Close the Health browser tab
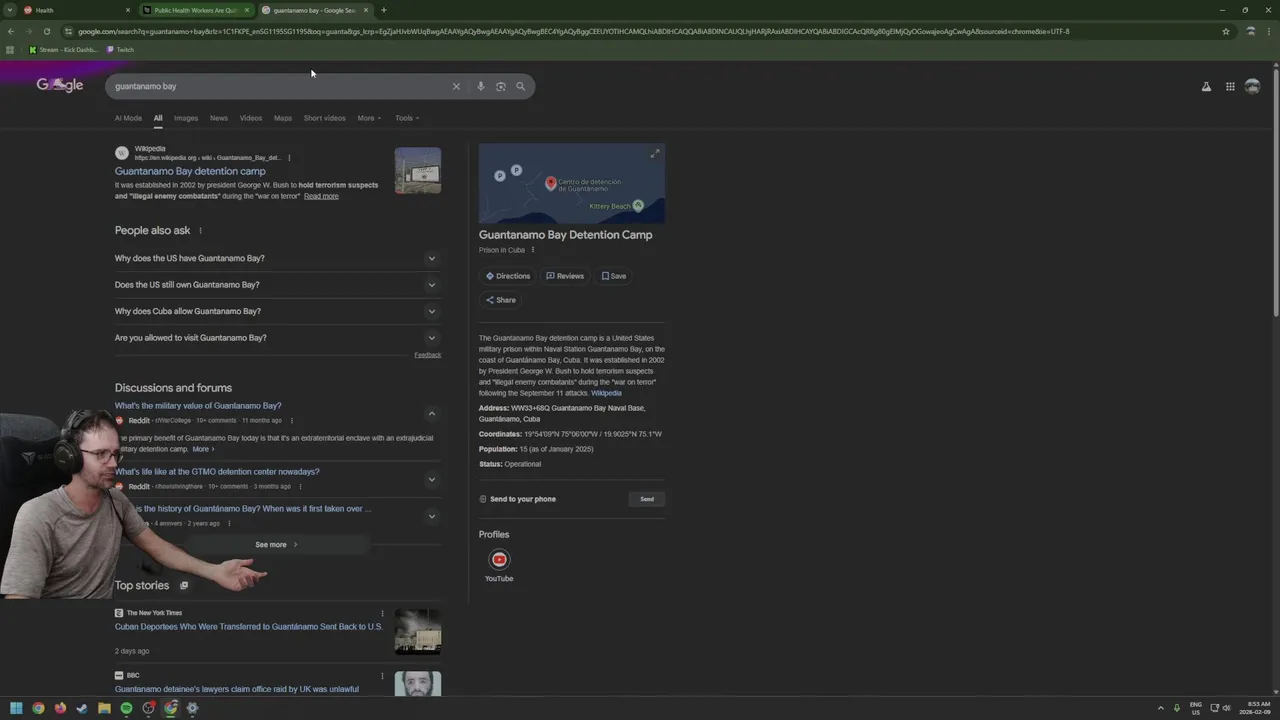This screenshot has height=720, width=1280. click(128, 10)
